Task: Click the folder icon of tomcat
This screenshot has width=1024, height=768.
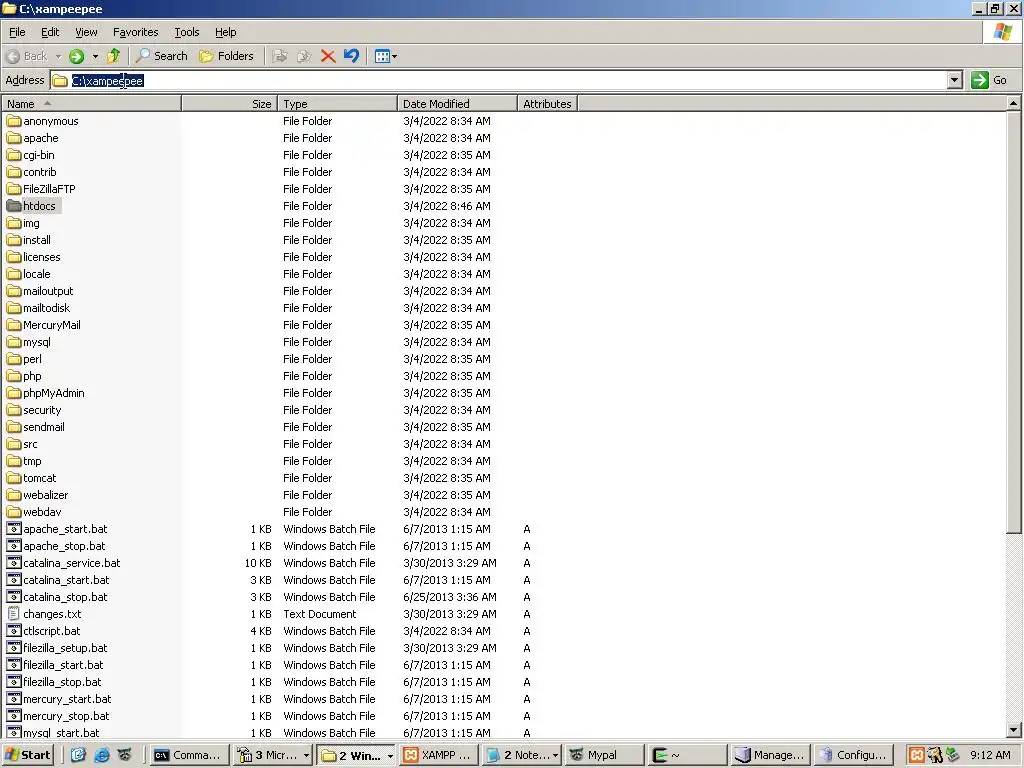Action: (14, 477)
